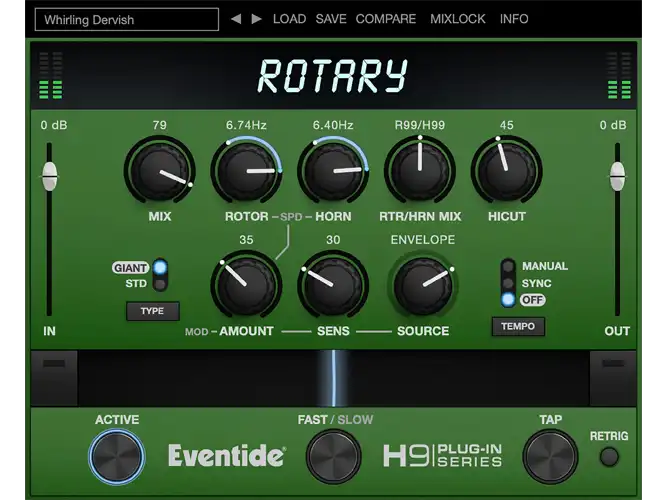
Task: Click the next preset arrow
Action: [x=257, y=19]
